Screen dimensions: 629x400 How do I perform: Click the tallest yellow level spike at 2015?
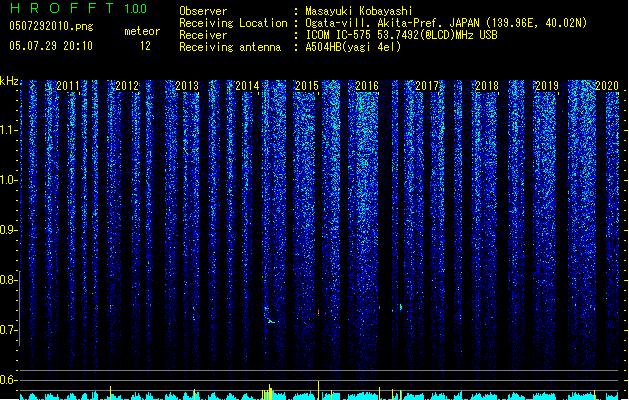click(x=319, y=390)
